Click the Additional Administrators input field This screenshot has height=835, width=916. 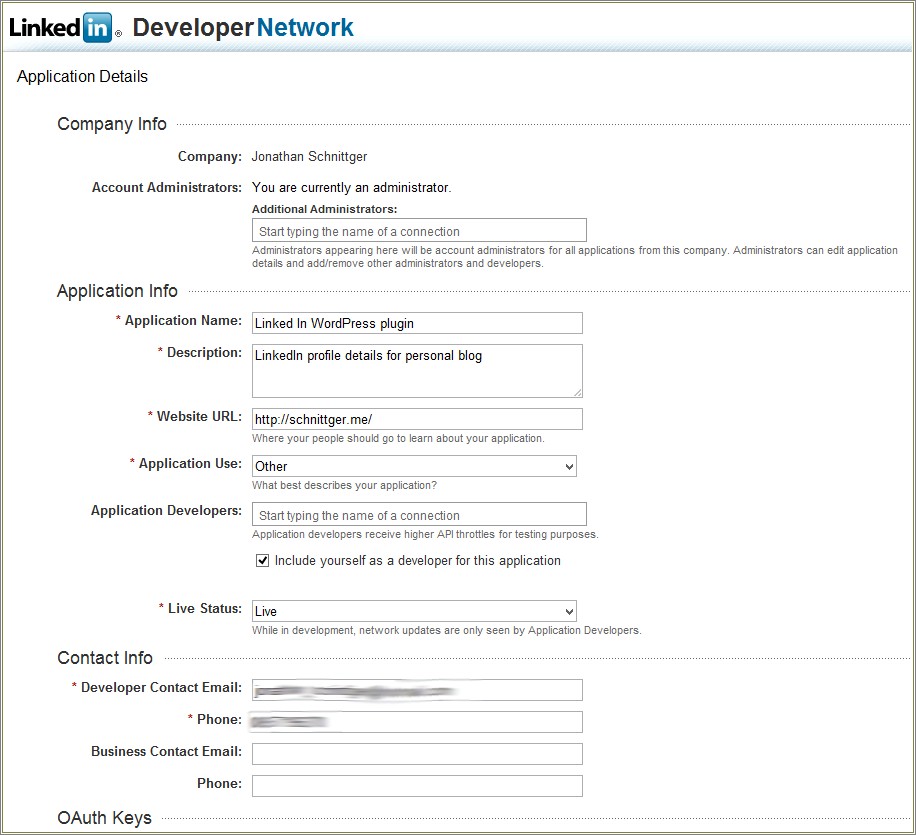pyautogui.click(x=419, y=230)
